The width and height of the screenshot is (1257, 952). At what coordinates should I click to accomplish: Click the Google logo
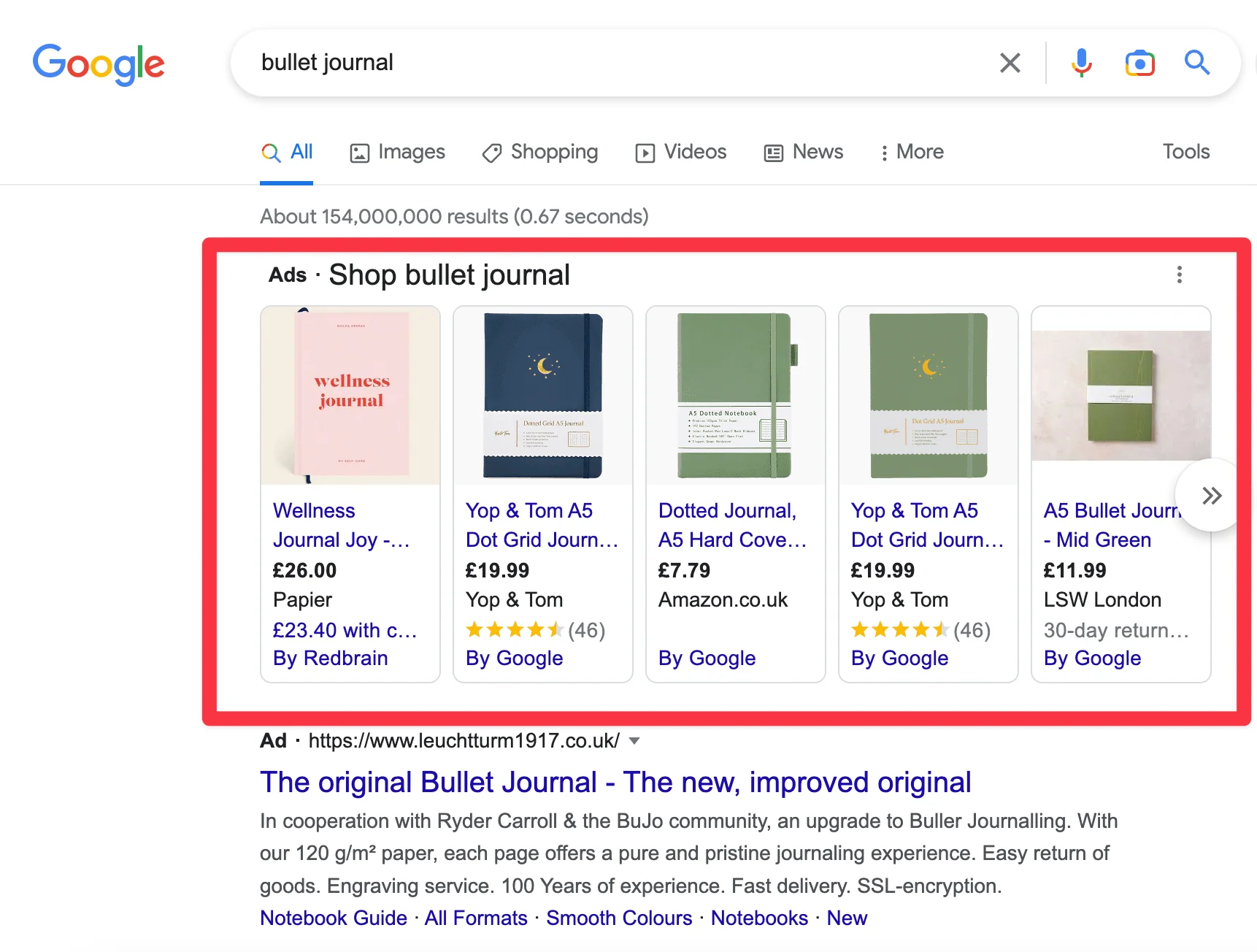point(99,64)
